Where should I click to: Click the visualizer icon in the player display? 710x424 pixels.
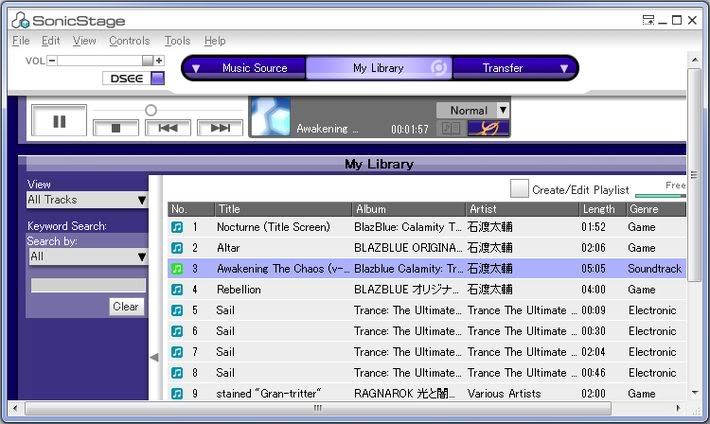pyautogui.click(x=488, y=128)
